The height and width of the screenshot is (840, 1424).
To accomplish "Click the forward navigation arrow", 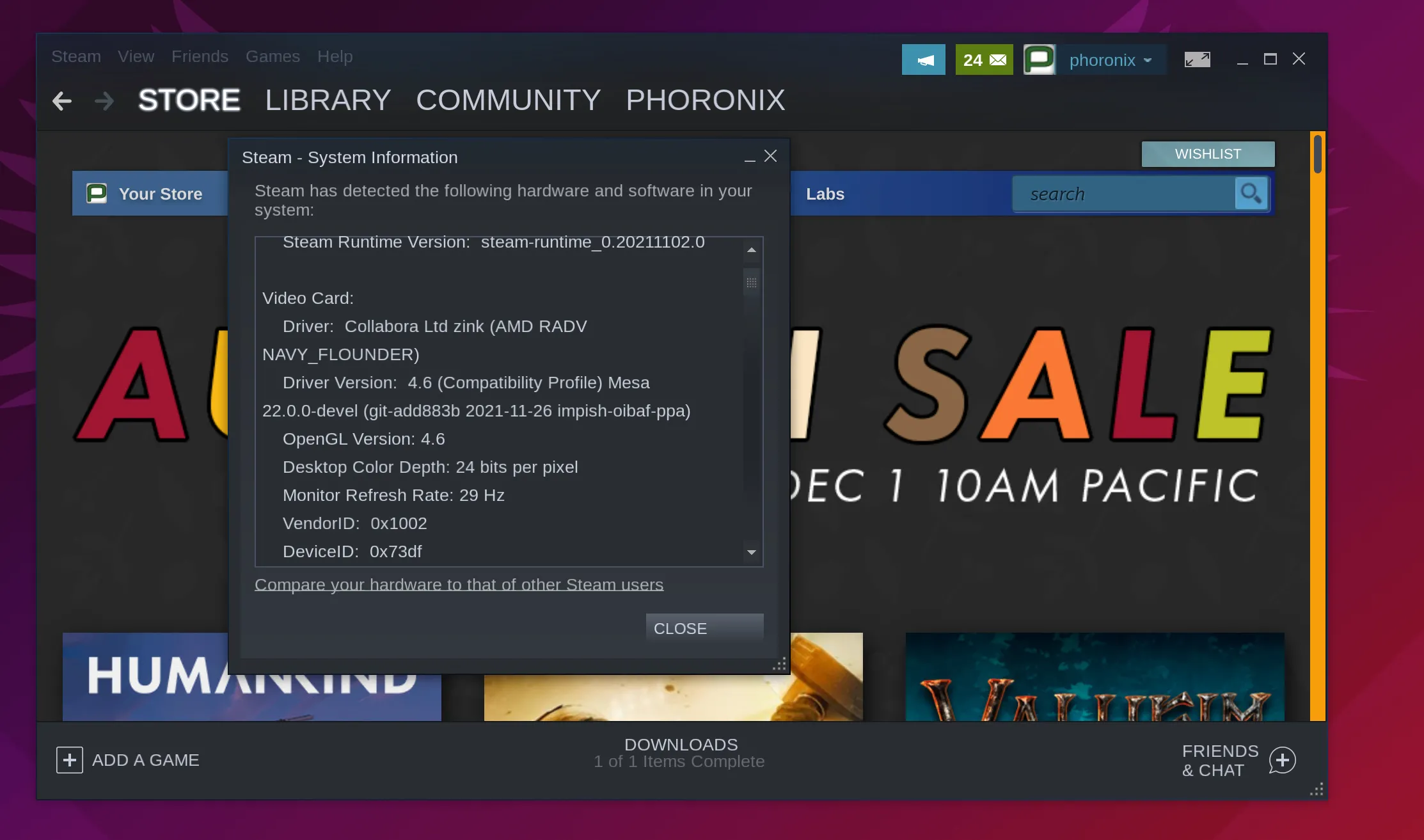I will (102, 100).
